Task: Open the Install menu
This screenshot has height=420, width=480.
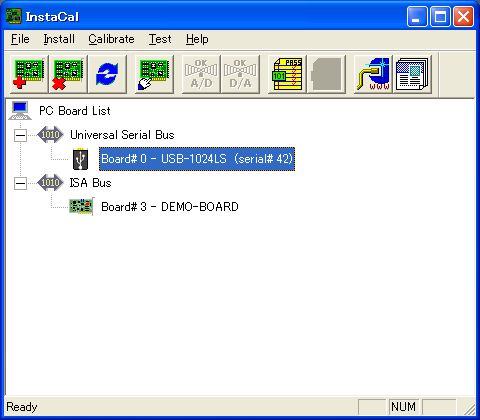Action: [59, 39]
